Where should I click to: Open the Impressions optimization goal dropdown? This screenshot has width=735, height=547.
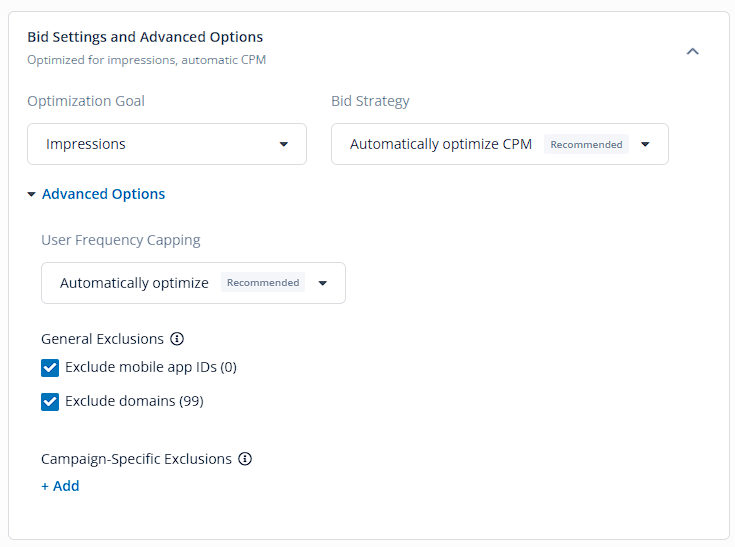tap(167, 144)
